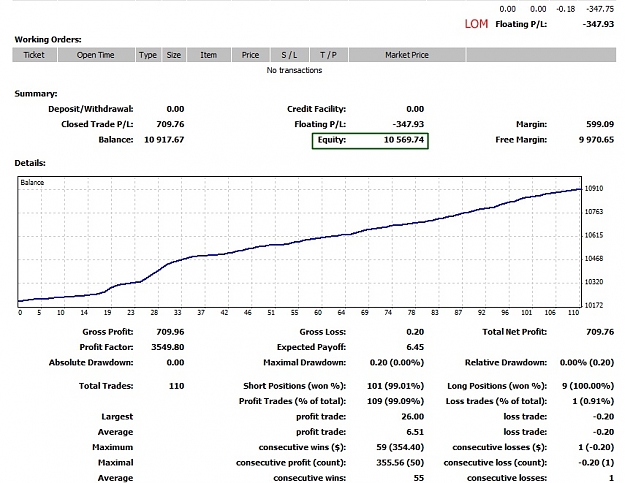Click the 10910 axis label on chart
The width and height of the screenshot is (625, 483).
(x=594, y=188)
